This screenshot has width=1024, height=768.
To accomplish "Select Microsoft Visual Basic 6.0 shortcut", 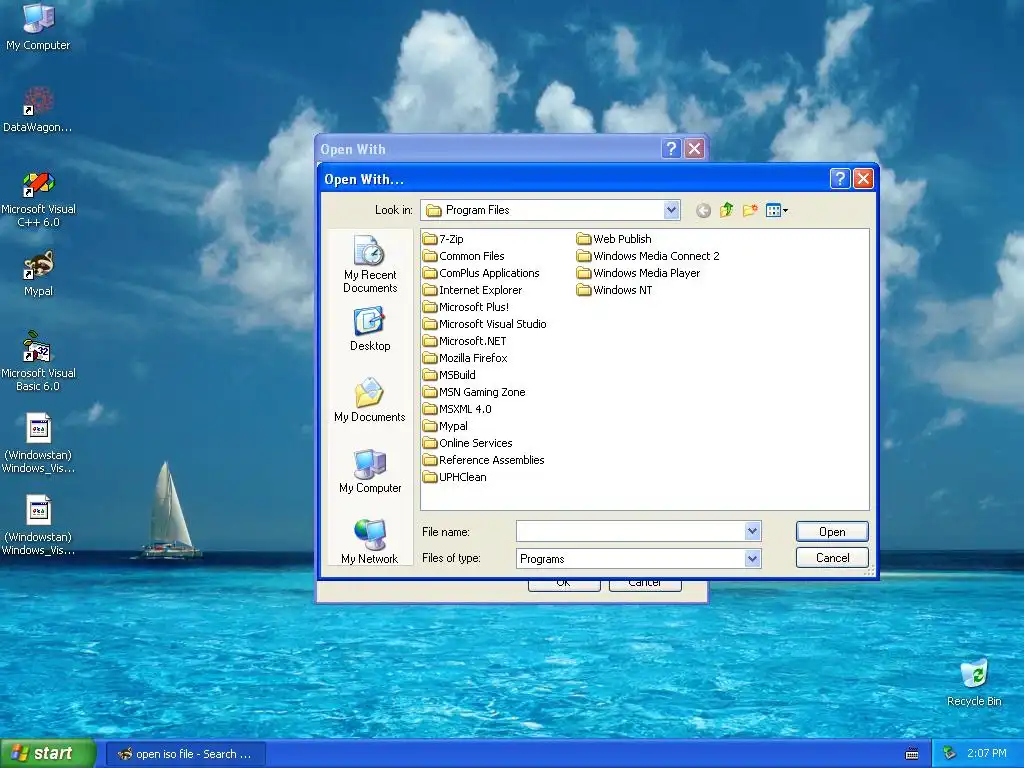I will (x=38, y=362).
